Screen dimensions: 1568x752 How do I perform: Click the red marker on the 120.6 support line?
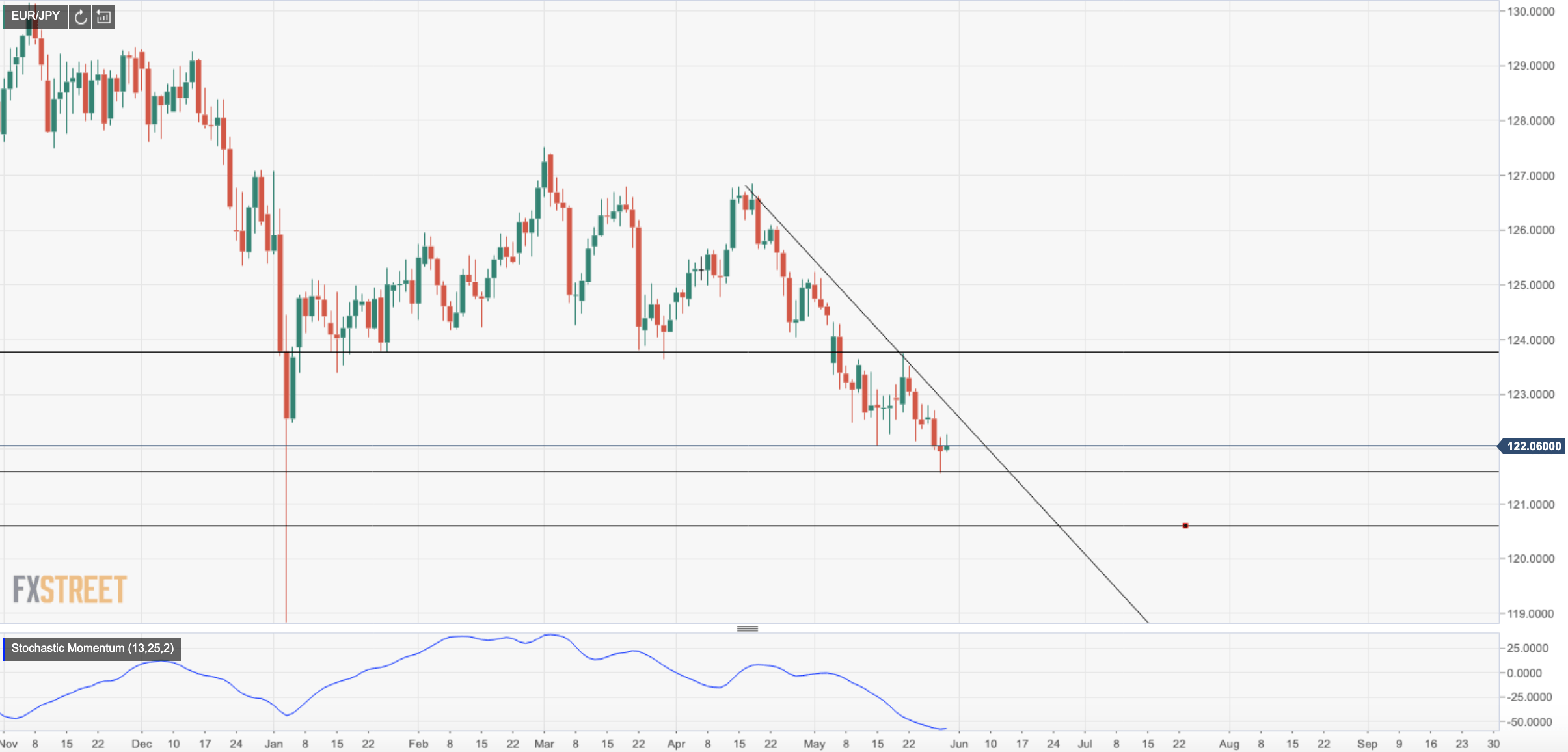tap(1185, 525)
